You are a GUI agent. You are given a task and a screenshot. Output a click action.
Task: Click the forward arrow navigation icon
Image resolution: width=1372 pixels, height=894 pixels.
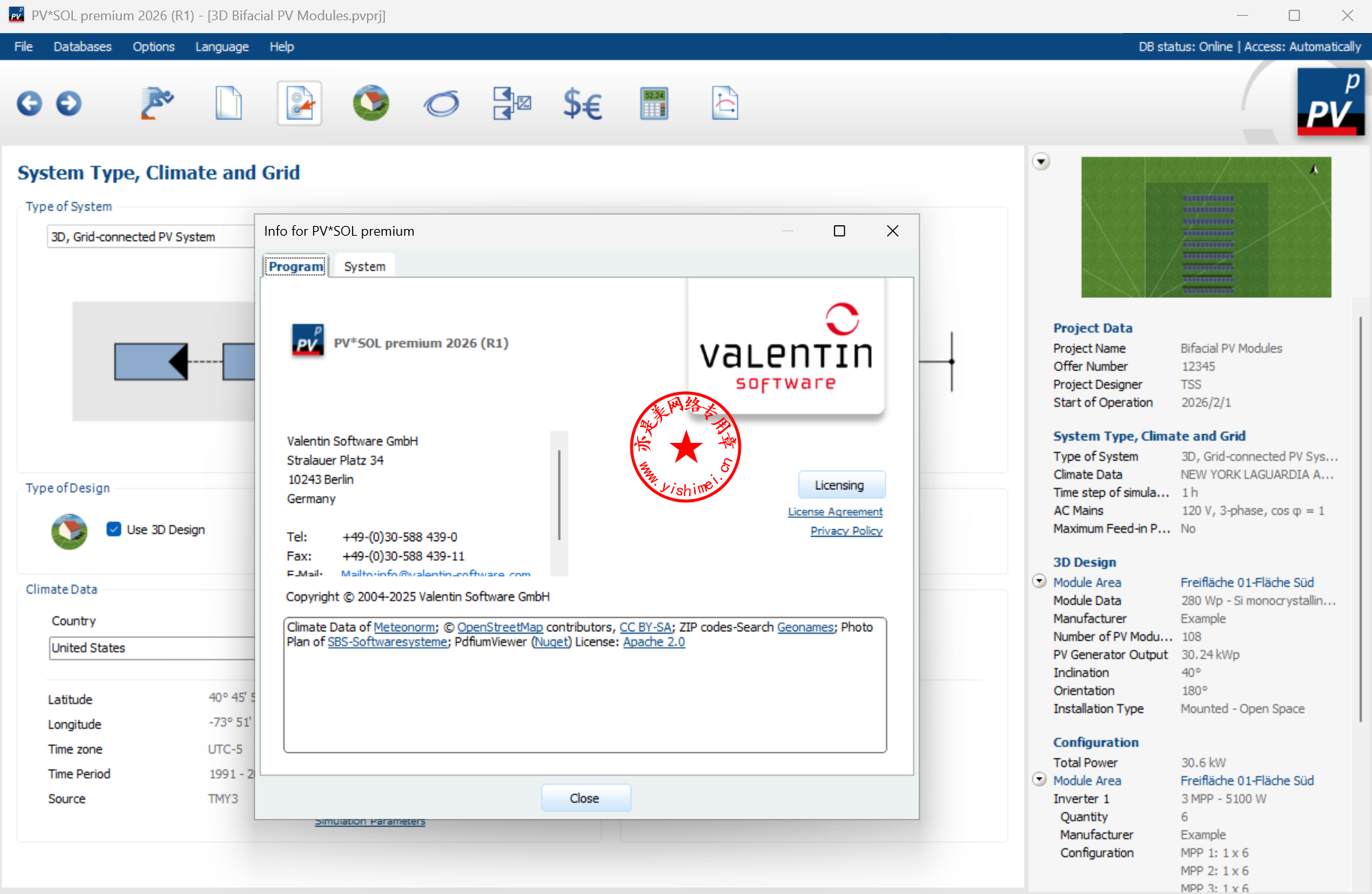click(69, 104)
